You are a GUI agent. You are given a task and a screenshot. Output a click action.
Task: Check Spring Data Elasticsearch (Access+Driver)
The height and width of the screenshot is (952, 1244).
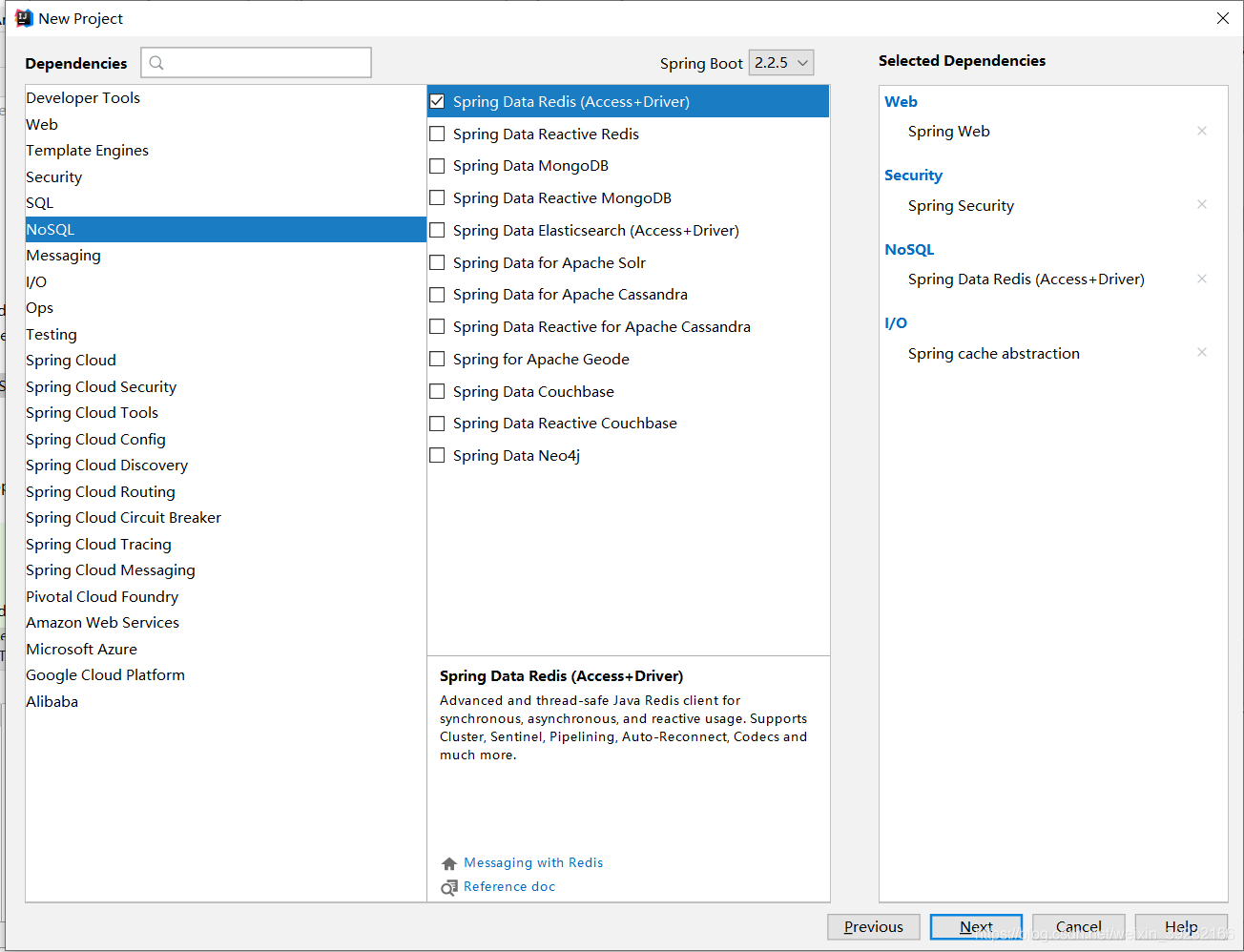(x=437, y=230)
